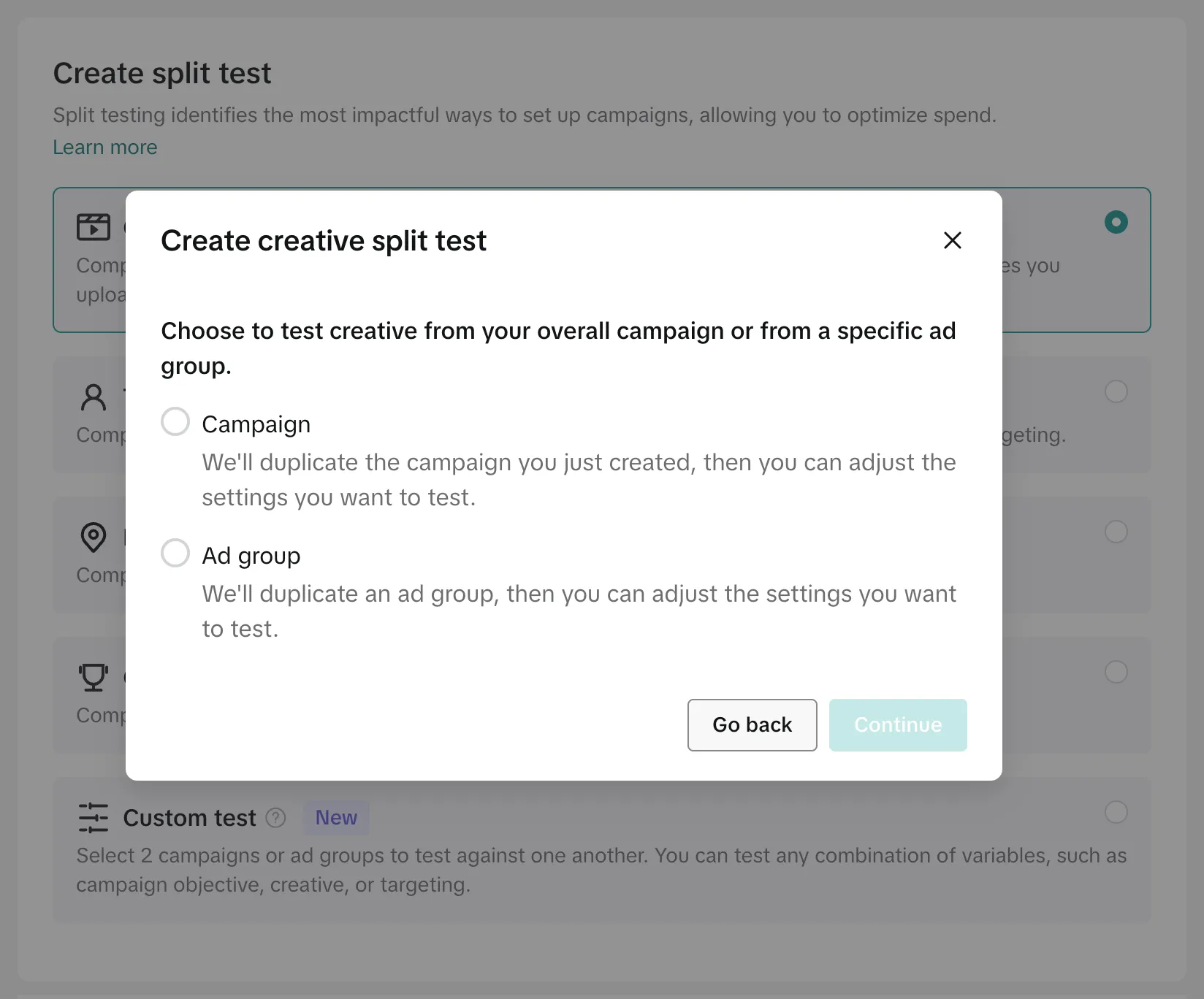Open the Custom test help question icon

click(x=275, y=818)
